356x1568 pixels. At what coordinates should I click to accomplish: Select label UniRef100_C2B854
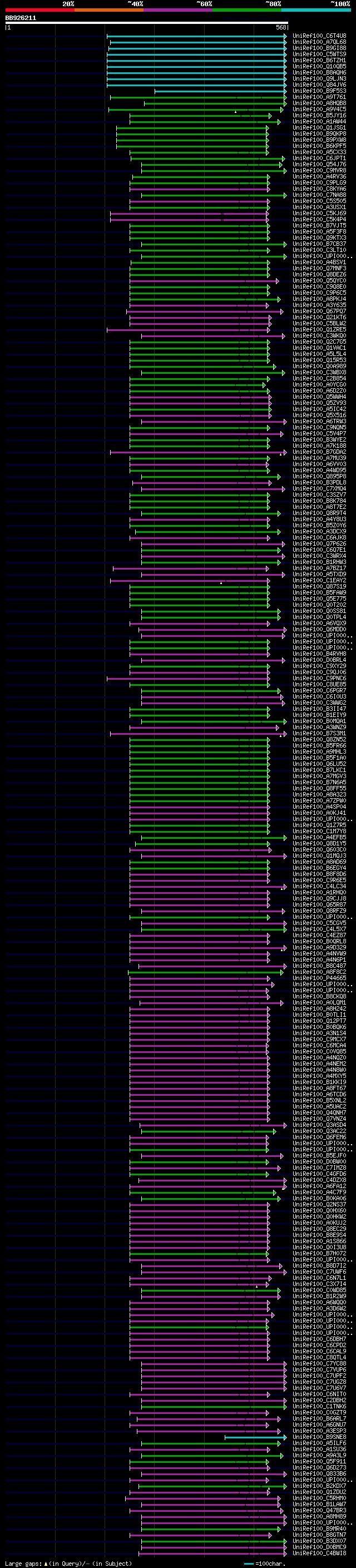click(x=319, y=379)
